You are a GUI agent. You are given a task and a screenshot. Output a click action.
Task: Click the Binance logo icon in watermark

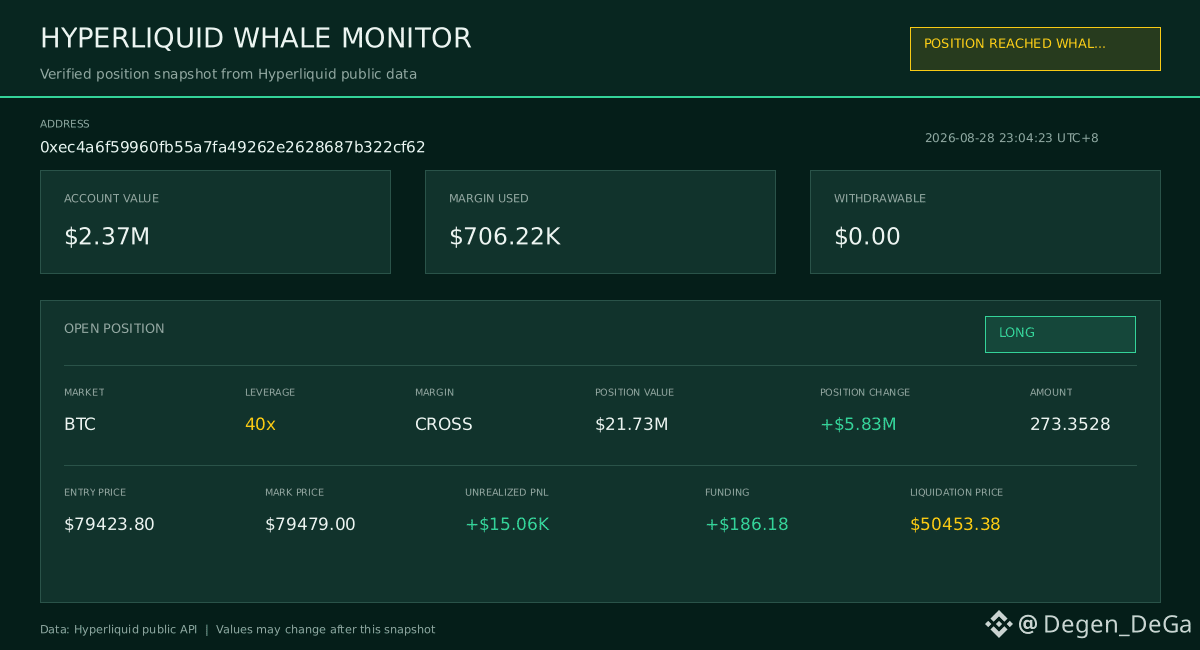998,624
